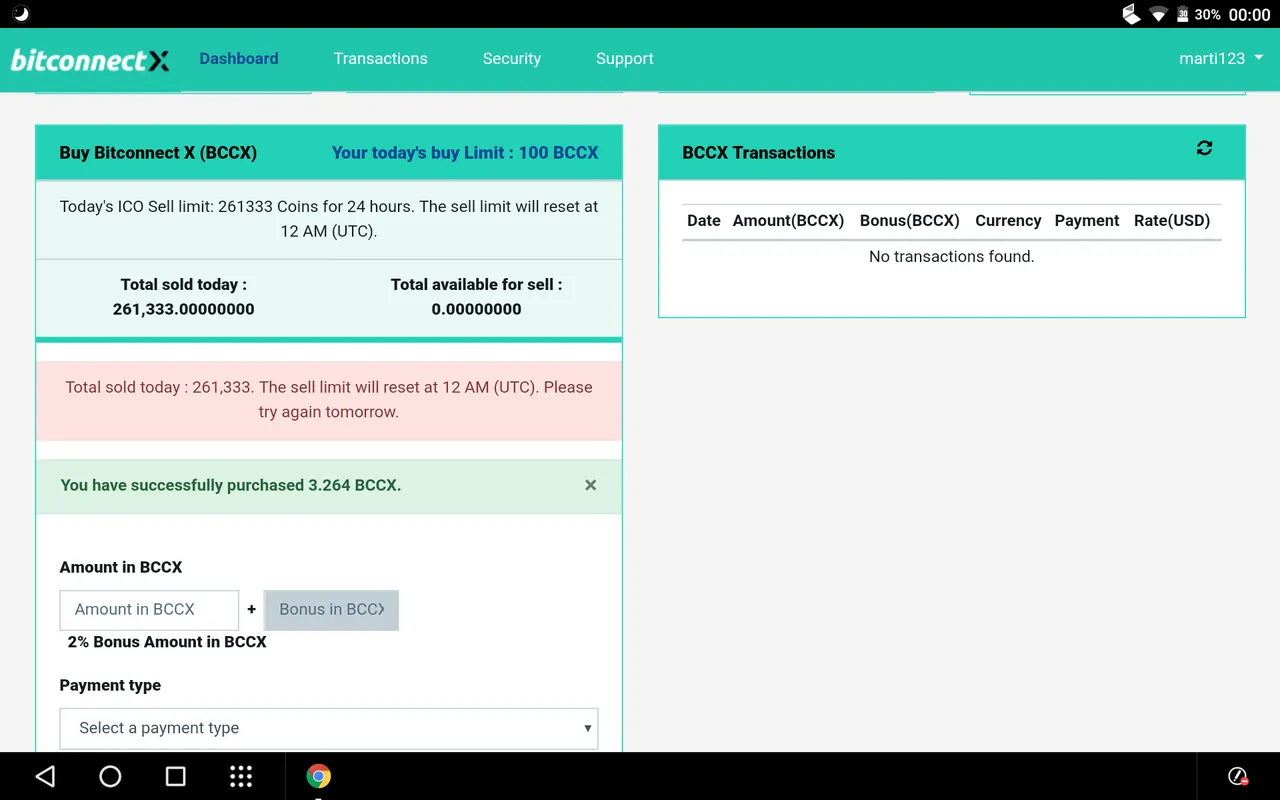Screen dimensions: 1280x800
Task: Click the Payment column header
Action: 1086,221
